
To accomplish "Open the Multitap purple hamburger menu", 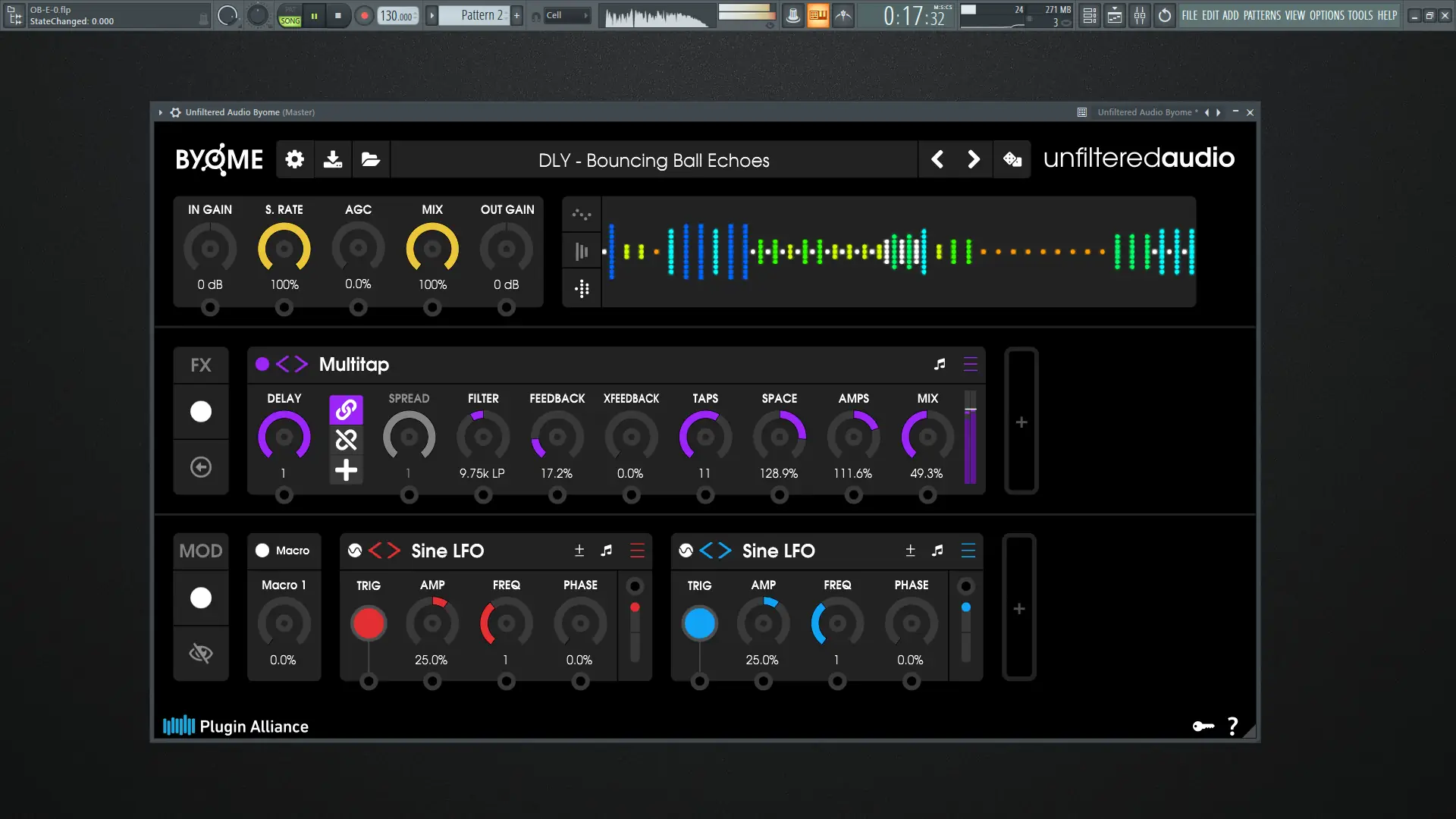I will [970, 365].
